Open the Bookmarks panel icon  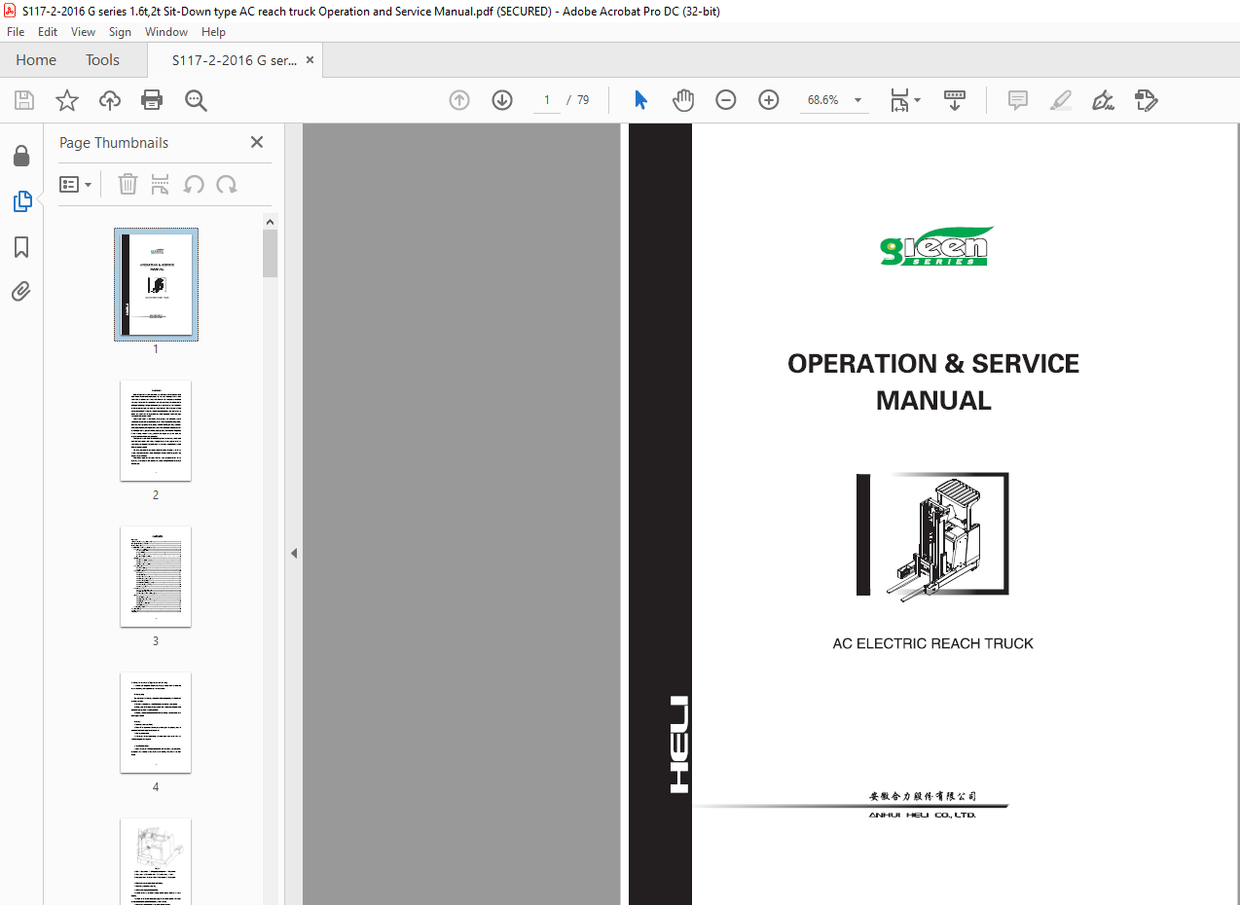pos(21,247)
